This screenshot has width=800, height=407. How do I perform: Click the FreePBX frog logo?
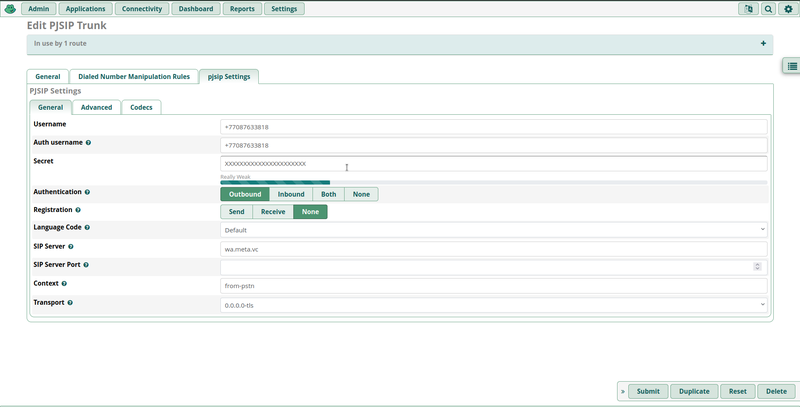coord(11,8)
